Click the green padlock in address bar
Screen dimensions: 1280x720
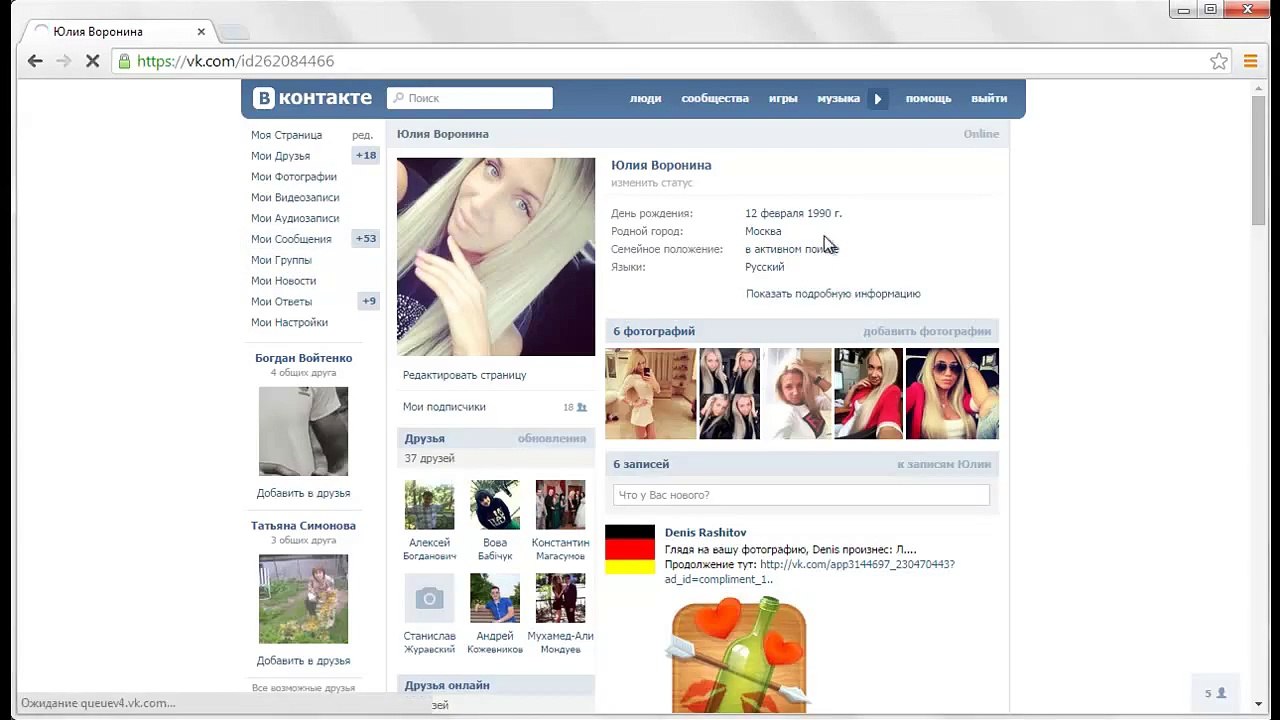click(124, 61)
